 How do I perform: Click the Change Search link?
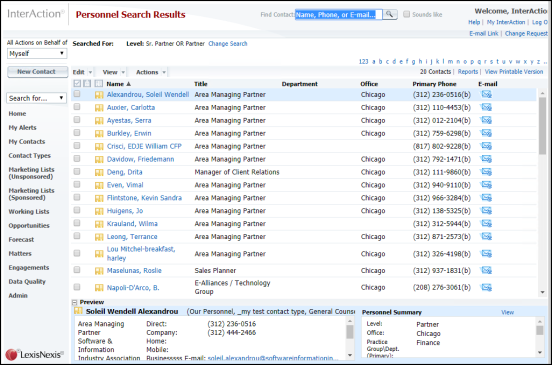point(228,44)
